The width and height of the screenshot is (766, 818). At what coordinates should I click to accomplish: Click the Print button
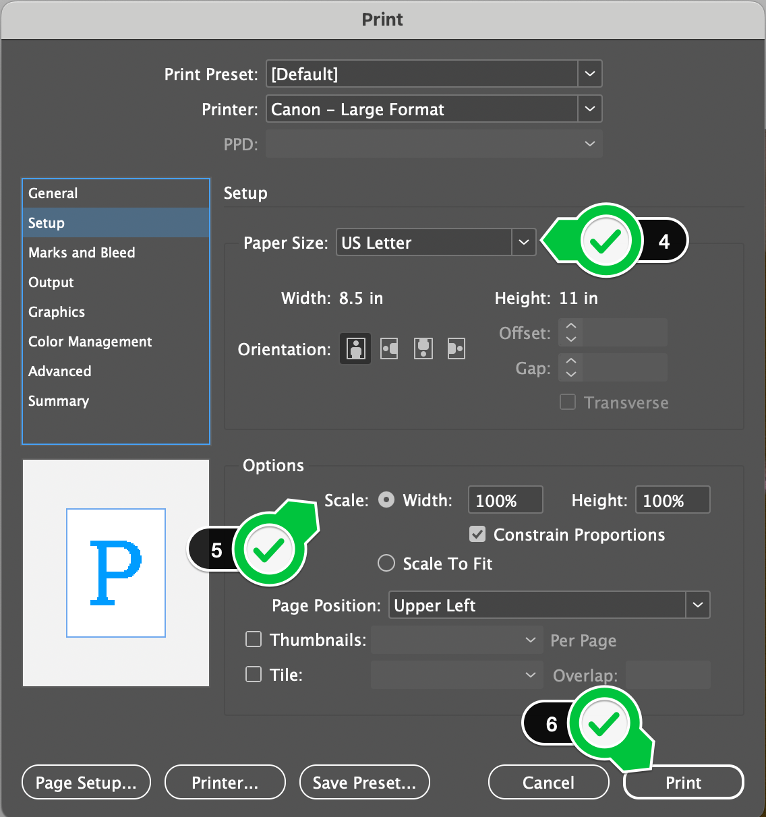[684, 782]
